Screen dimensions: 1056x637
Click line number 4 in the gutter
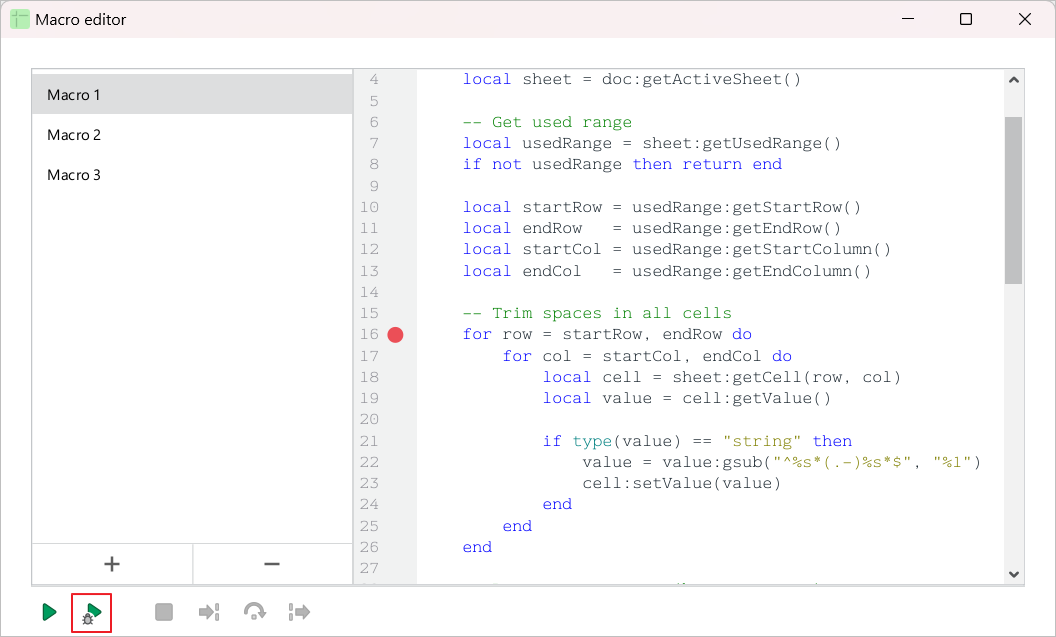(374, 79)
